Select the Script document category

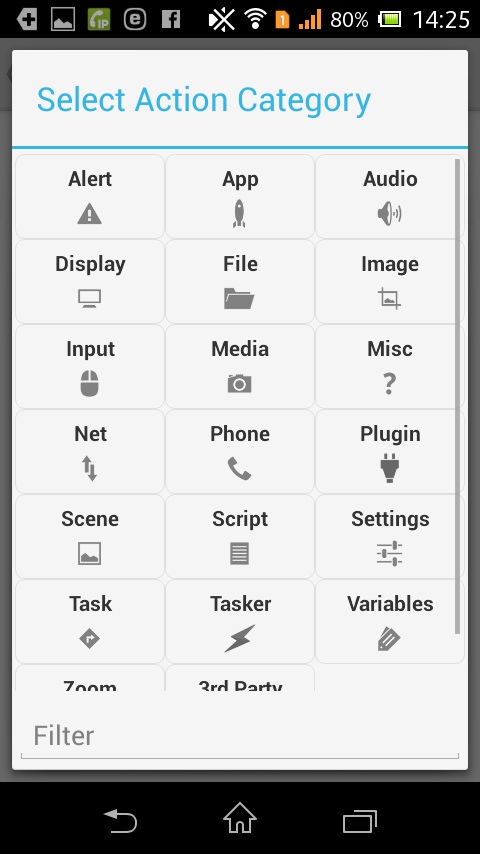[x=240, y=536]
